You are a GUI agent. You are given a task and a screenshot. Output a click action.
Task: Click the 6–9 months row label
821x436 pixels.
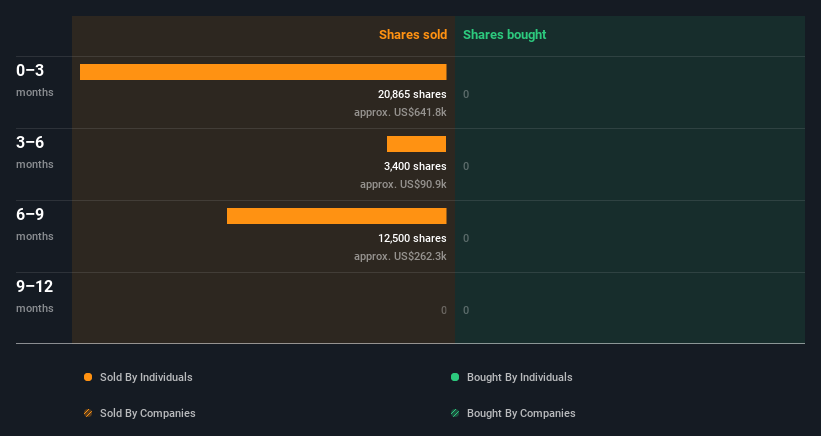(x=35, y=224)
